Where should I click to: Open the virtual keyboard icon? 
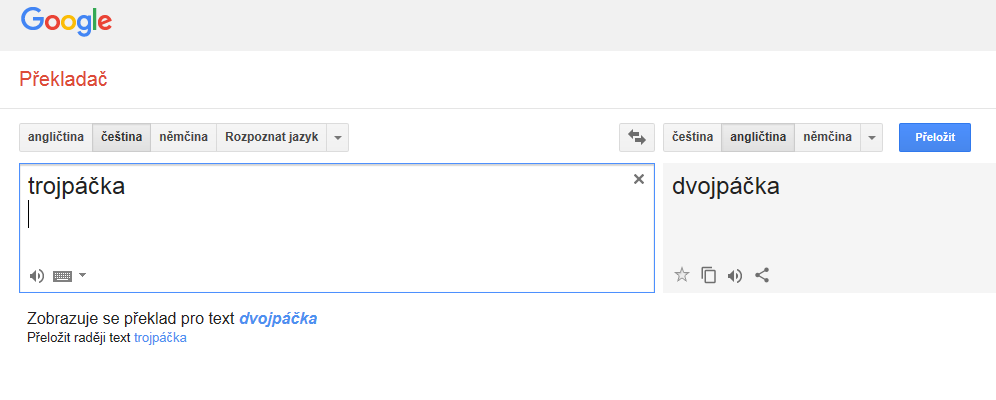tap(62, 276)
